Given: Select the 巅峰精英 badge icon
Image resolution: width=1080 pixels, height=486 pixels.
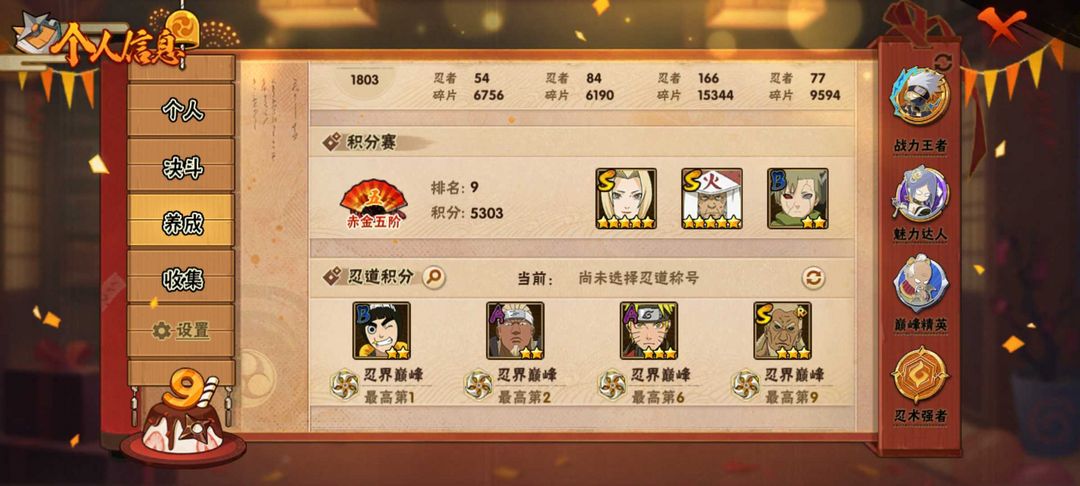Looking at the screenshot, I should (920, 283).
